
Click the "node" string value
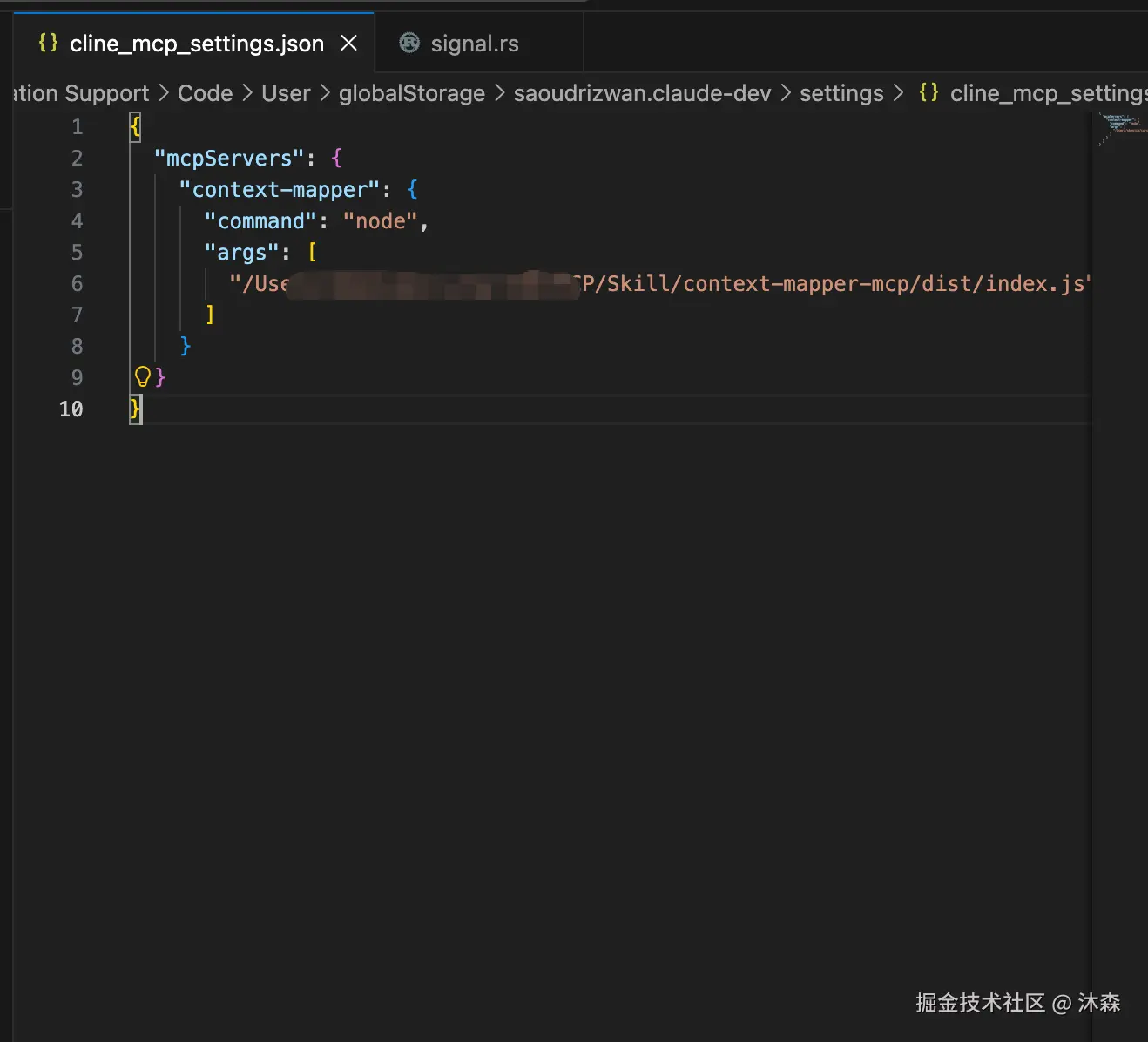(380, 221)
